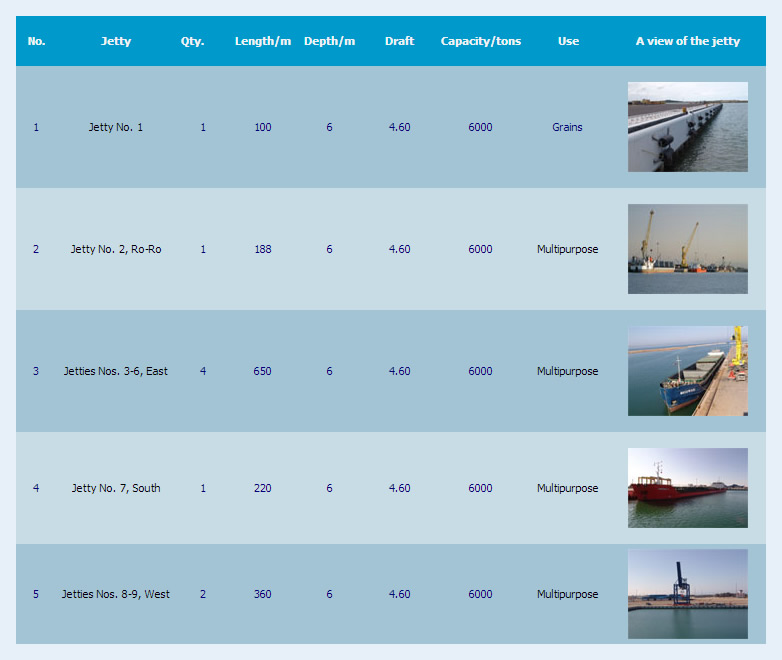Select the 'Jetty No. 7, South' cell
Viewport: 782px width, 660px height.
click(116, 488)
